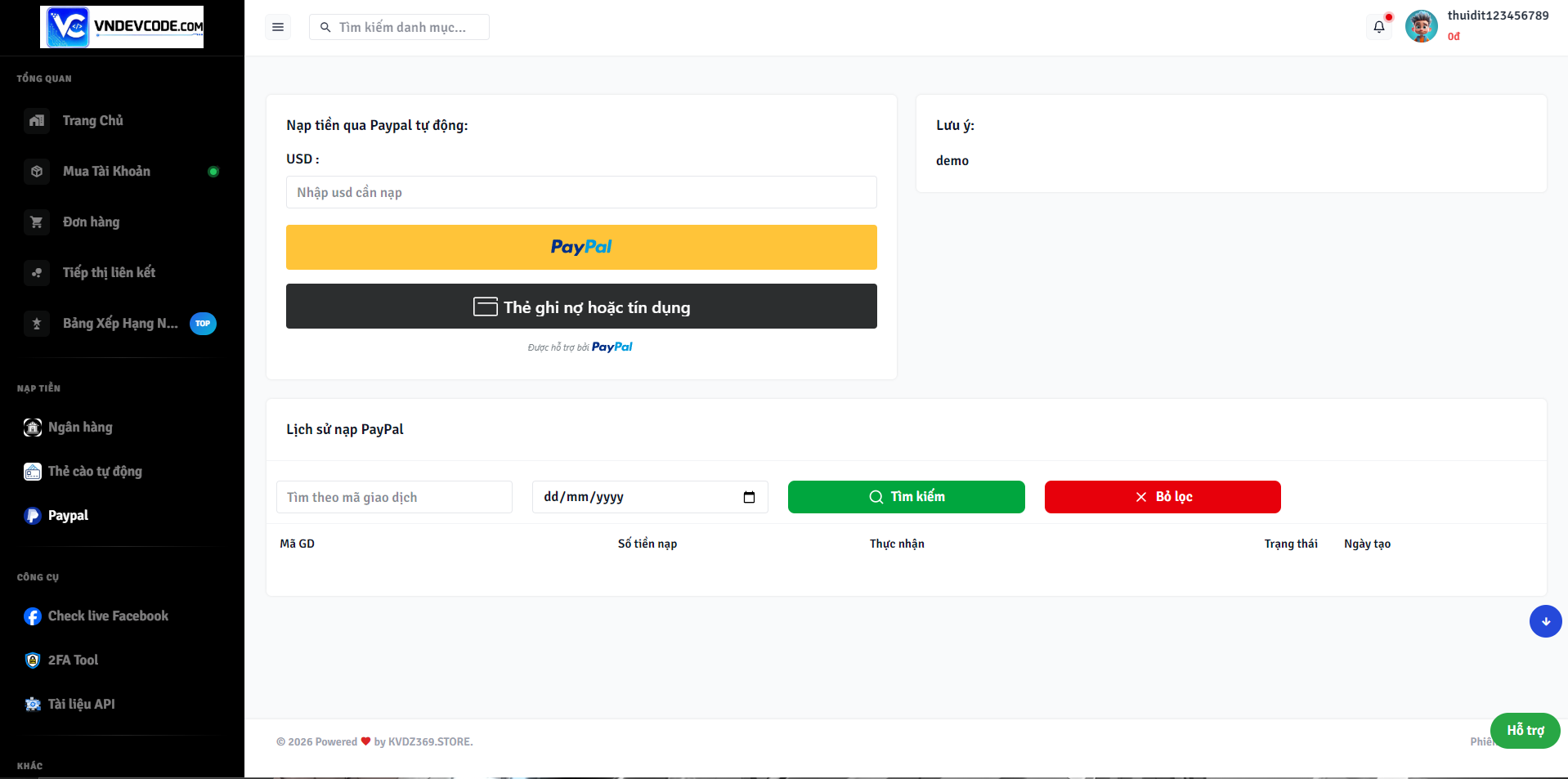1568x779 pixels.
Task: Click the TOP badge on ranking item
Action: [203, 324]
